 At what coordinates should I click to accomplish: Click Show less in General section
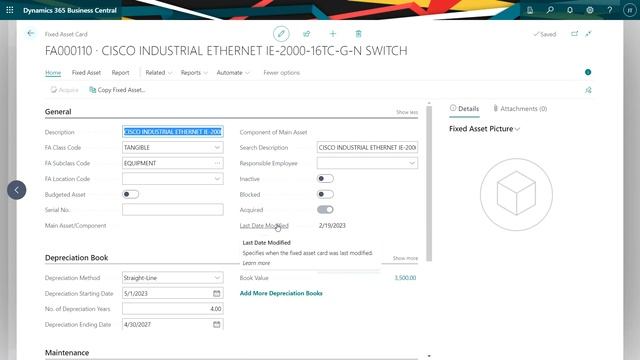(407, 112)
